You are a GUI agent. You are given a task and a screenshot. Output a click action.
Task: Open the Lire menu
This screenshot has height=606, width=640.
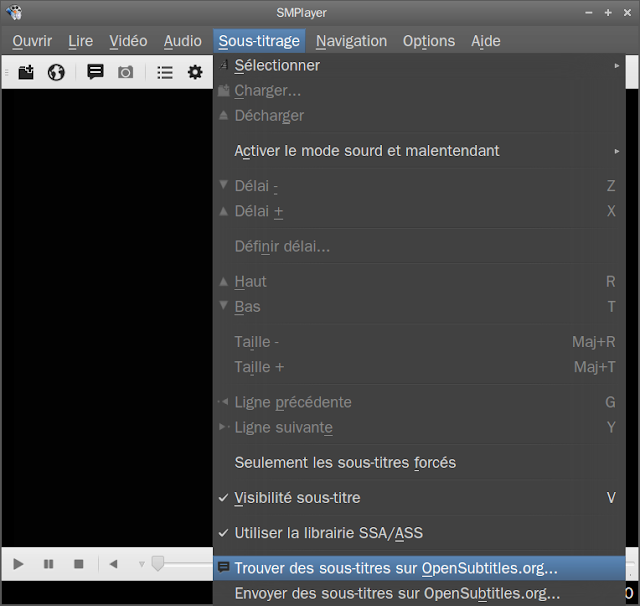point(80,41)
